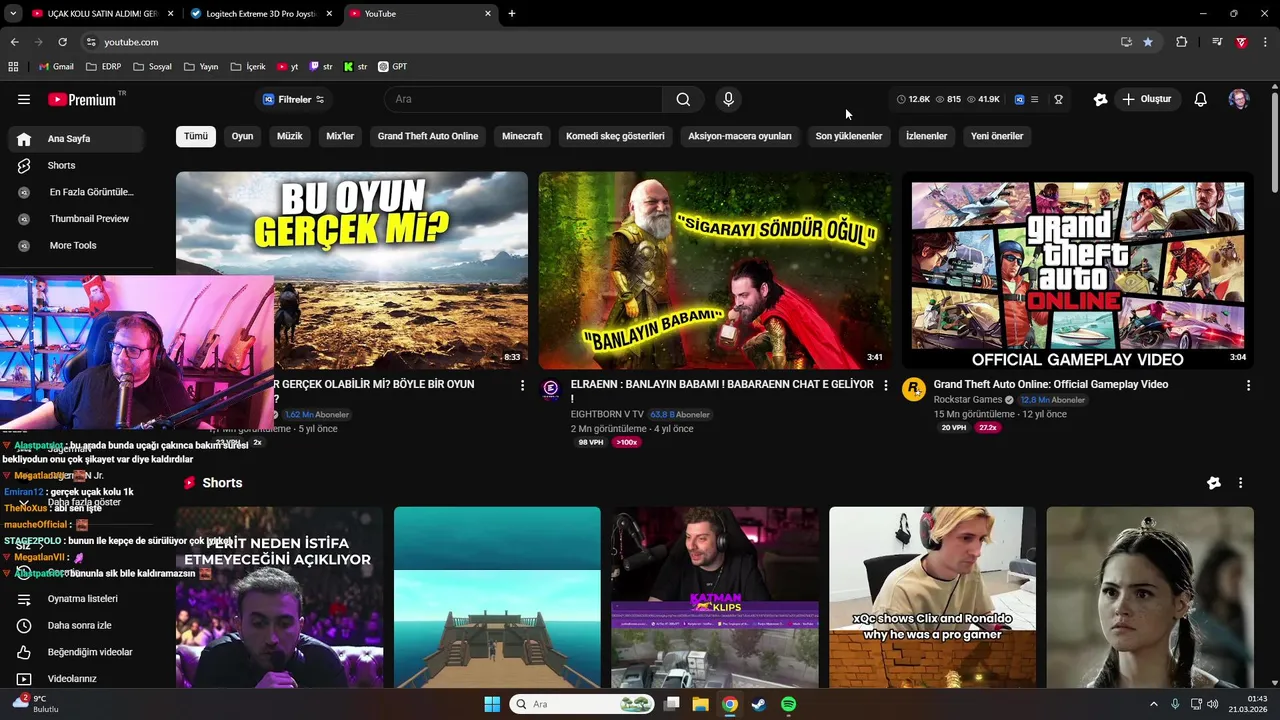Open Spotify from the taskbar

coord(788,704)
